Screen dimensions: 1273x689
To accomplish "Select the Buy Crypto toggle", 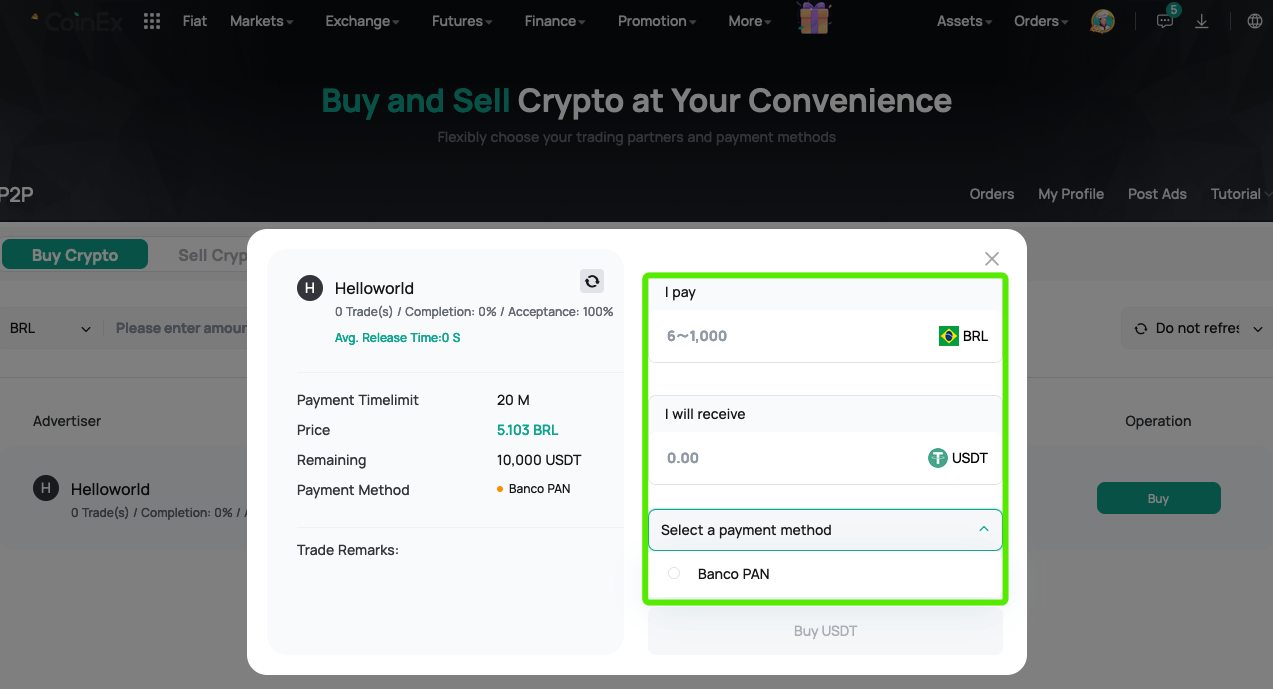I will tap(75, 254).
